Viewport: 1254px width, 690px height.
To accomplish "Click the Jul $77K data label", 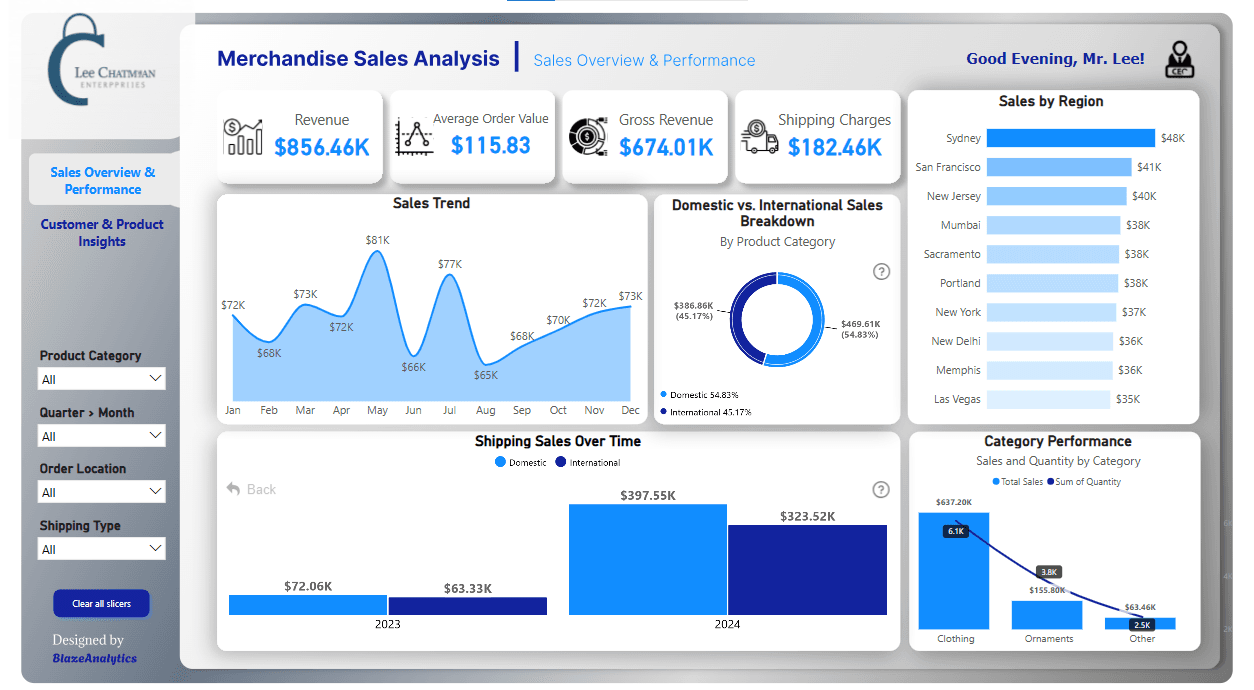I will click(x=450, y=264).
